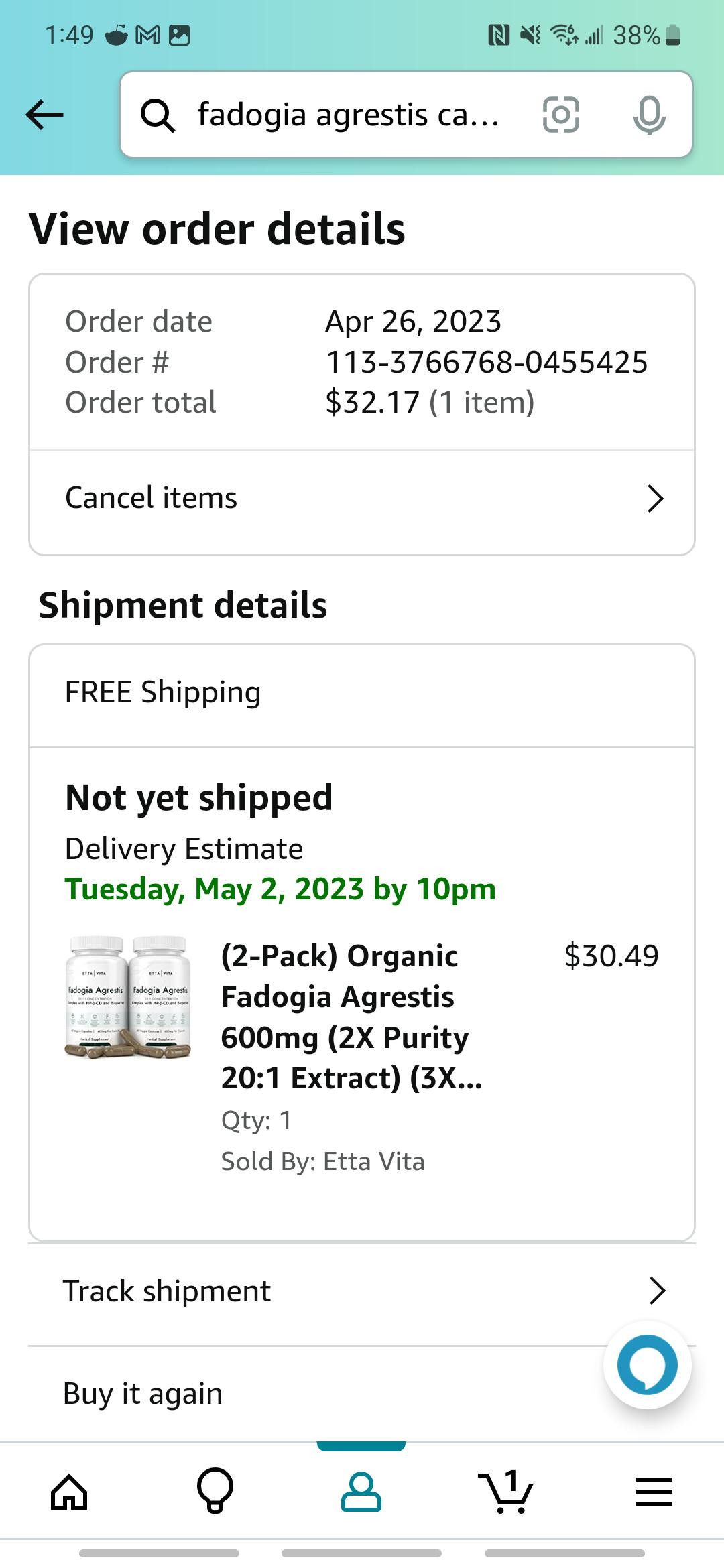Viewport: 724px width, 1568px height.
Task: Tap the search magnifier icon
Action: [158, 116]
